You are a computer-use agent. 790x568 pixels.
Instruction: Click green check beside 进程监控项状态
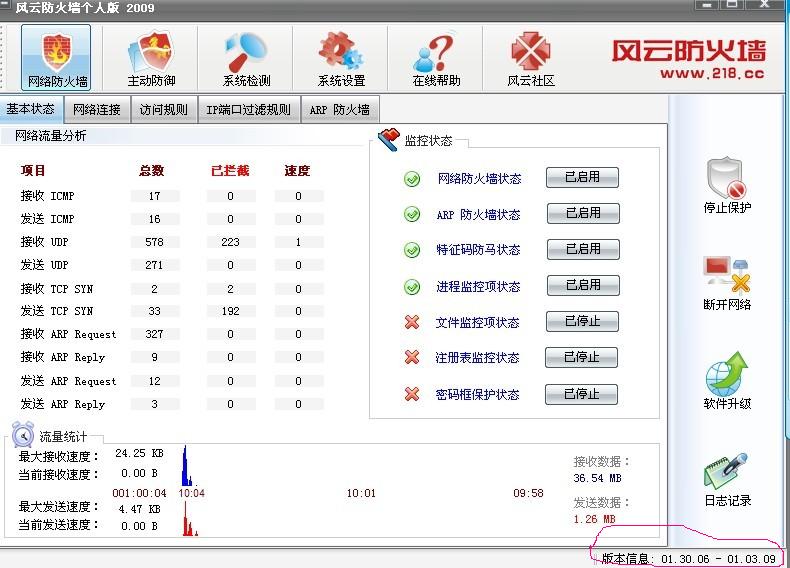(412, 287)
